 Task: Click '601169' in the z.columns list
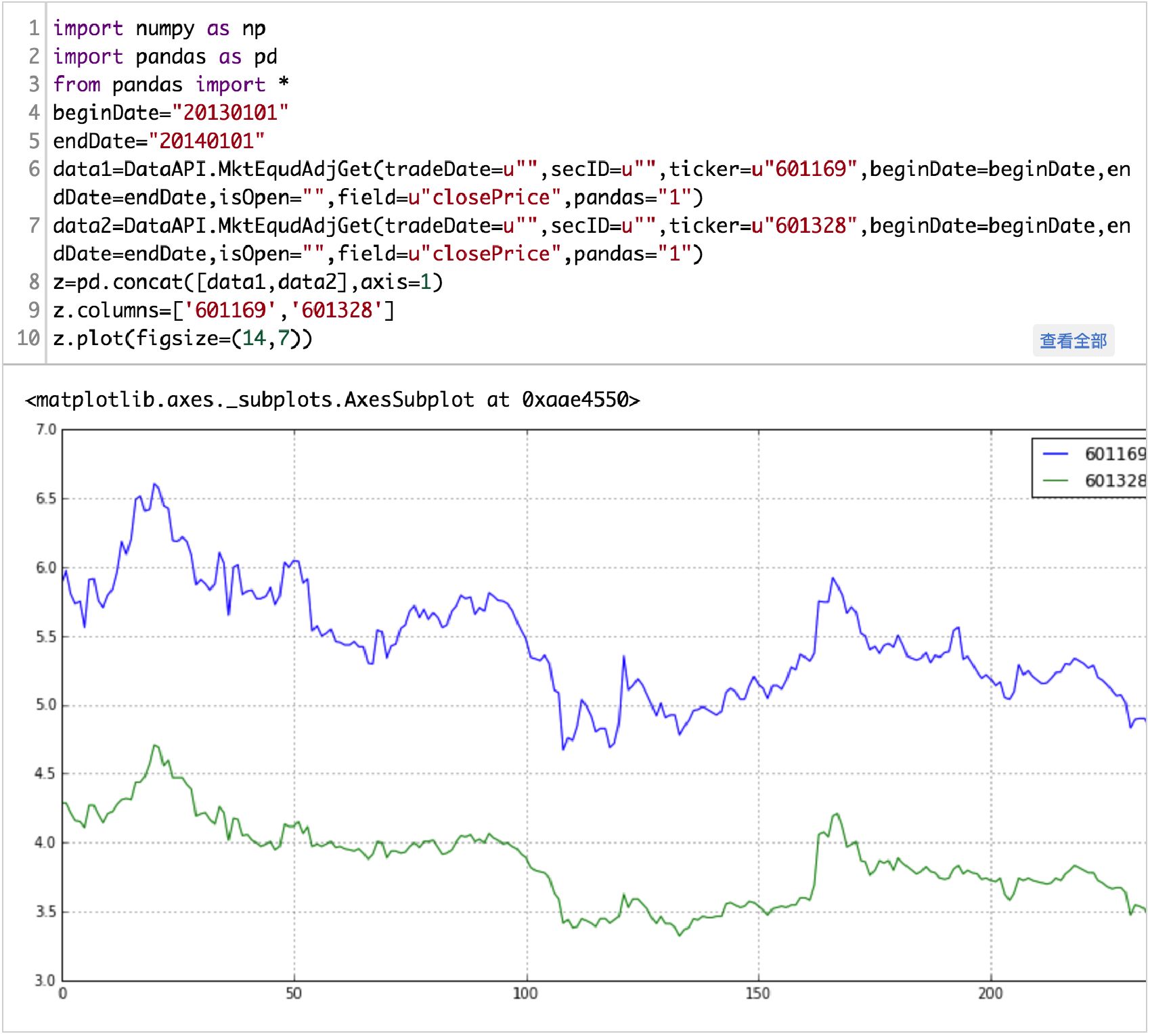(x=230, y=310)
